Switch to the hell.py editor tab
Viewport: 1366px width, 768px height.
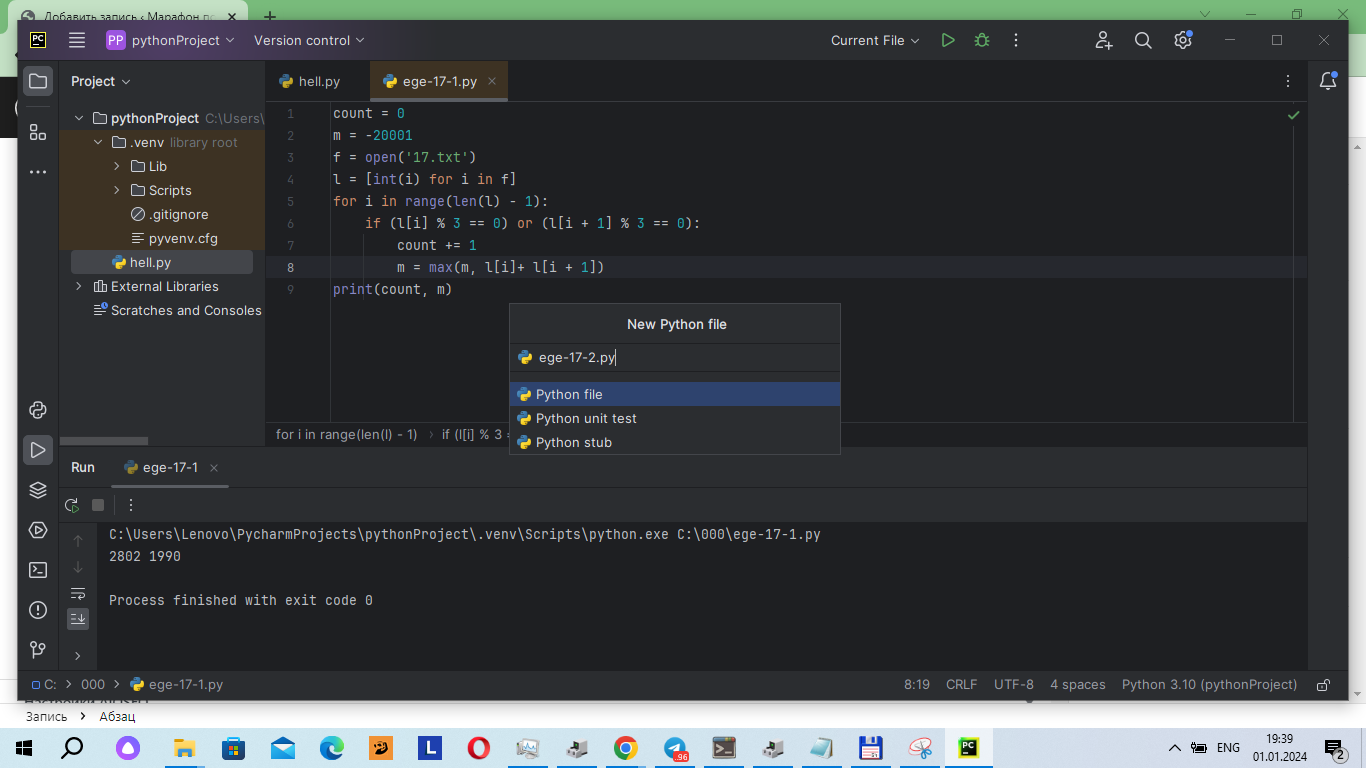310,82
